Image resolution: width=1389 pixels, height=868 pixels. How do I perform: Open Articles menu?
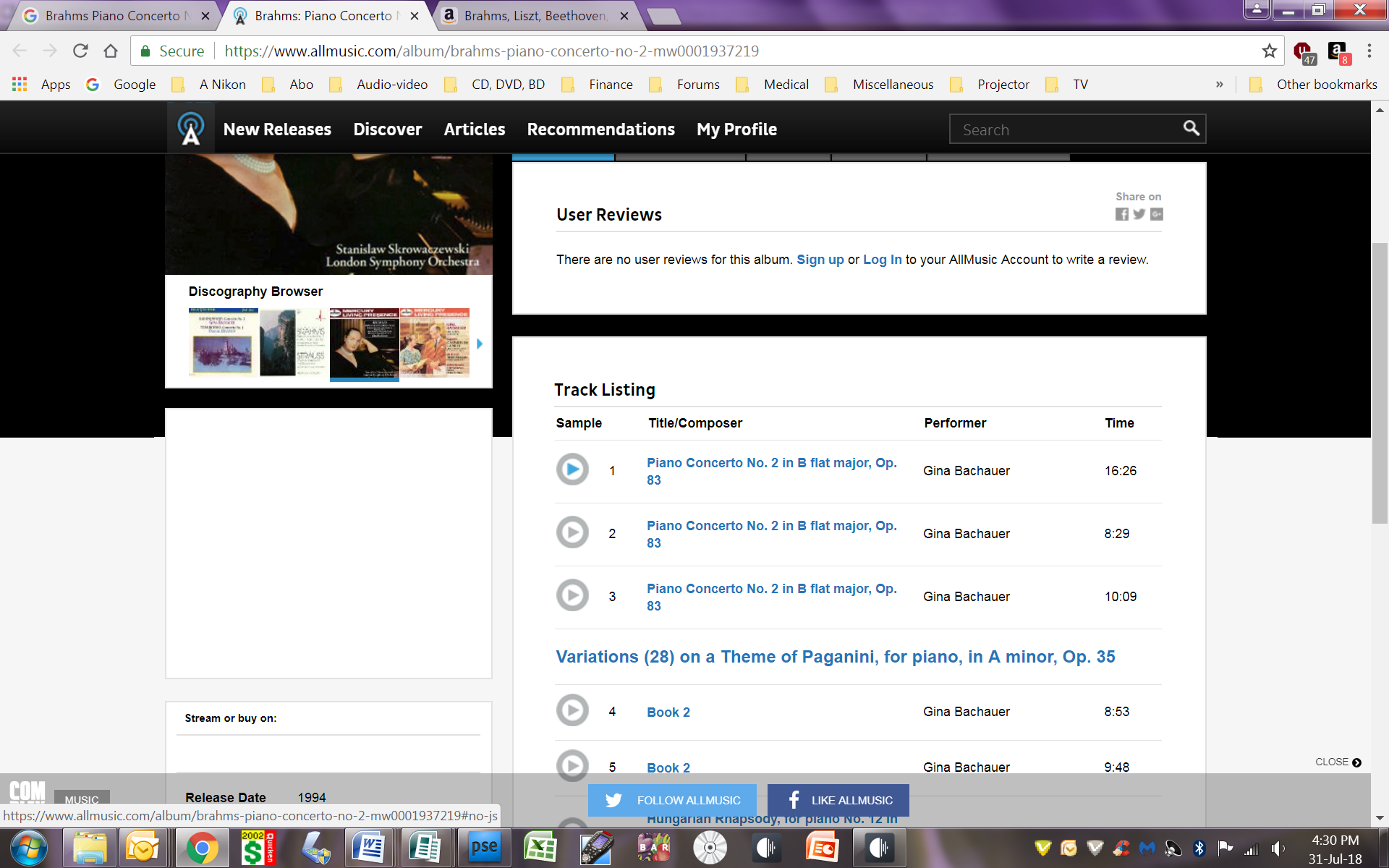(475, 129)
